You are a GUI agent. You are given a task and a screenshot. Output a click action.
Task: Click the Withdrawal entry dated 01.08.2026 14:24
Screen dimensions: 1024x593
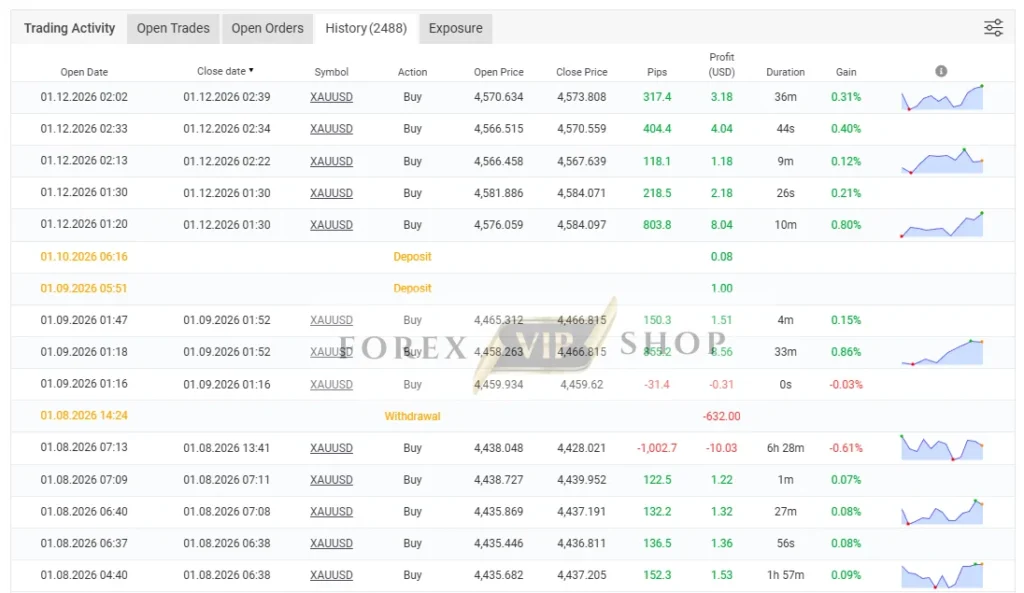pos(413,416)
